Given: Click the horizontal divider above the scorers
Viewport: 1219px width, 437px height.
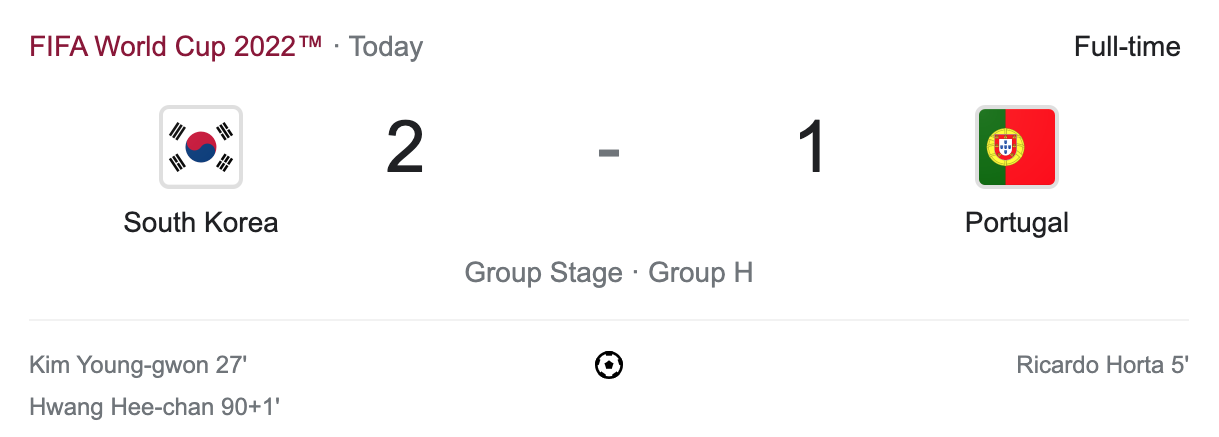Looking at the screenshot, I should 608,321.
